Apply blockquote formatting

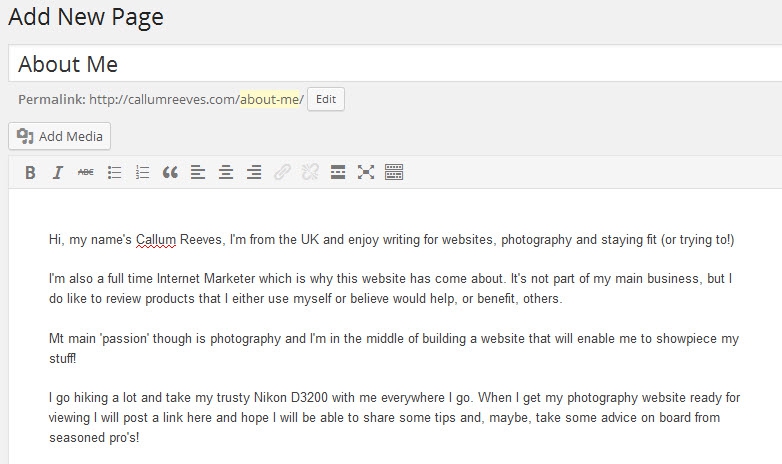point(170,173)
